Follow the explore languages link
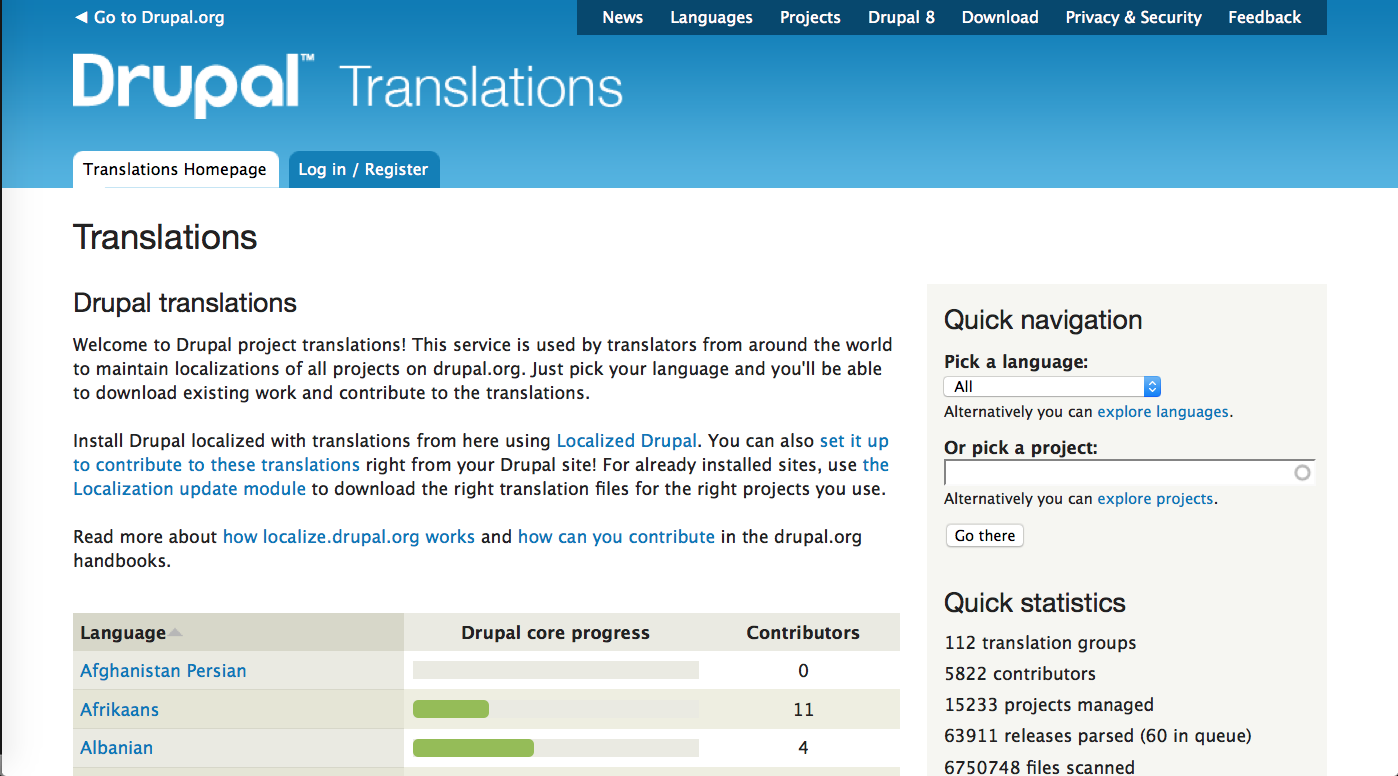1398x776 pixels. click(x=1163, y=411)
